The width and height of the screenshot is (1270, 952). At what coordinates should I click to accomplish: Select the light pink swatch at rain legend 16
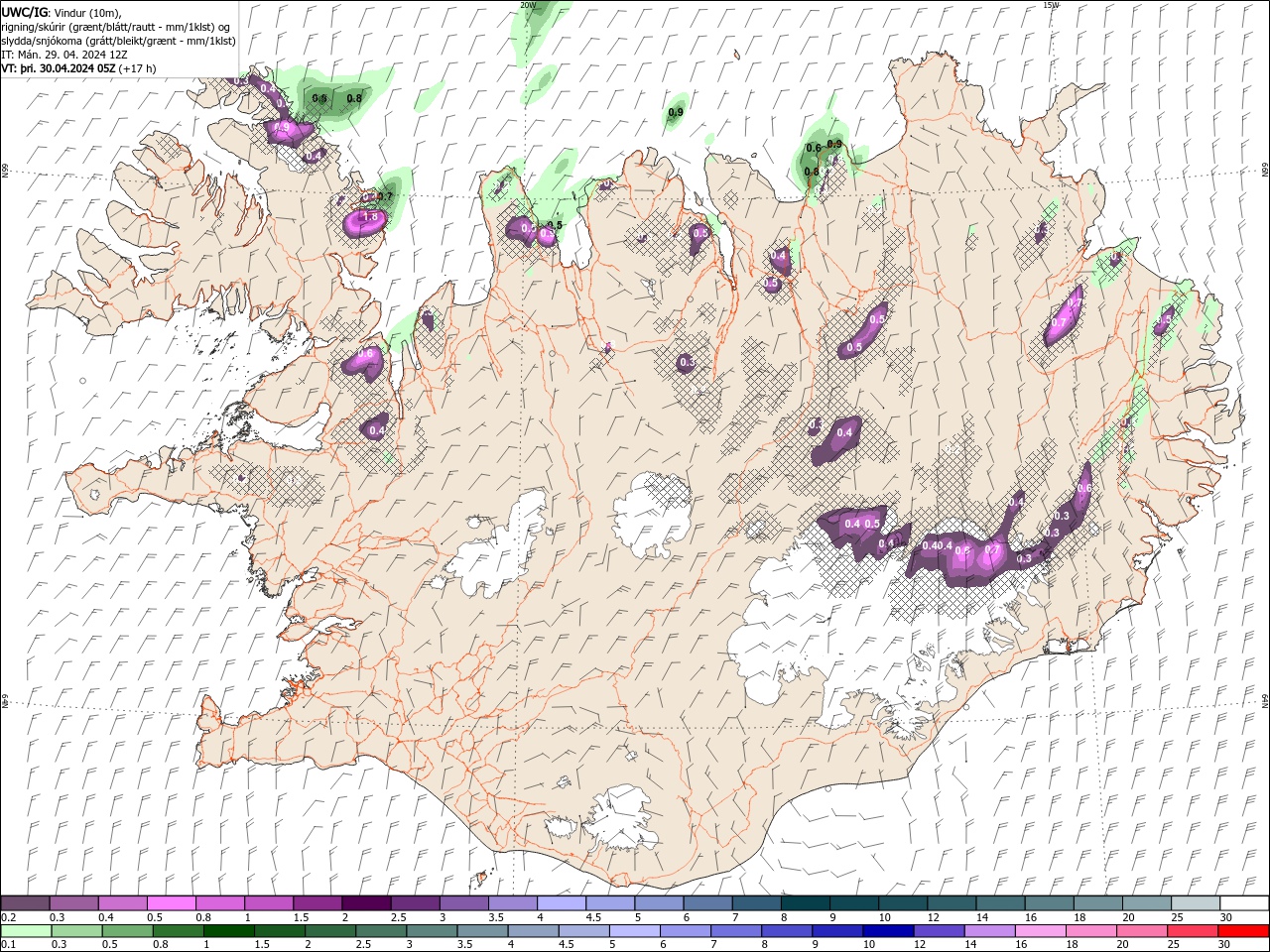pos(1040,931)
